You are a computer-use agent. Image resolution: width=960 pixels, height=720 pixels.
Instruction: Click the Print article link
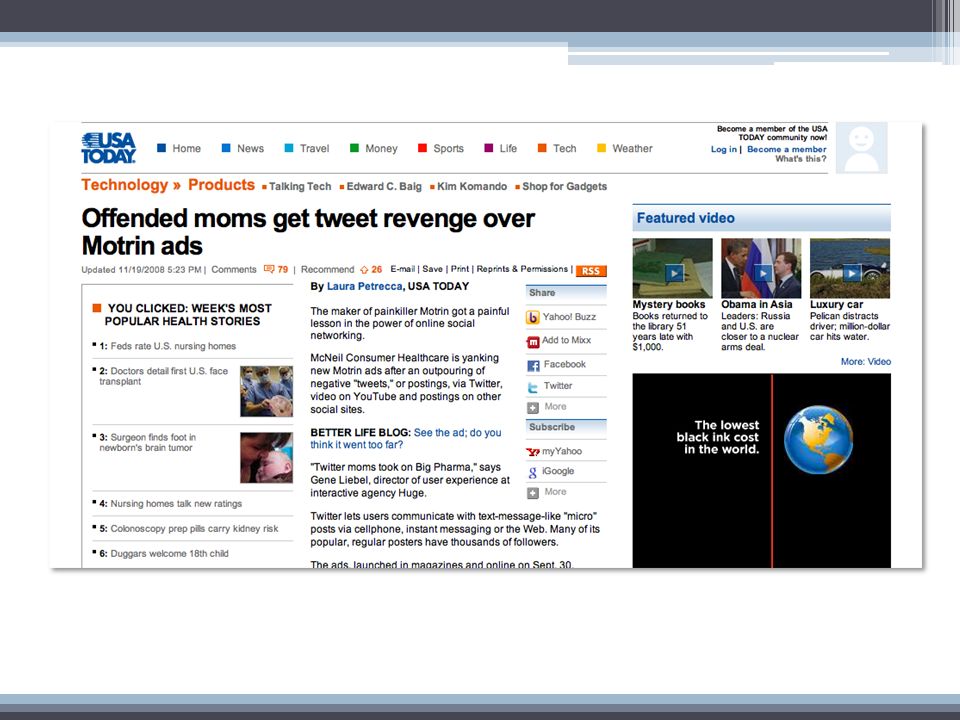pos(460,269)
